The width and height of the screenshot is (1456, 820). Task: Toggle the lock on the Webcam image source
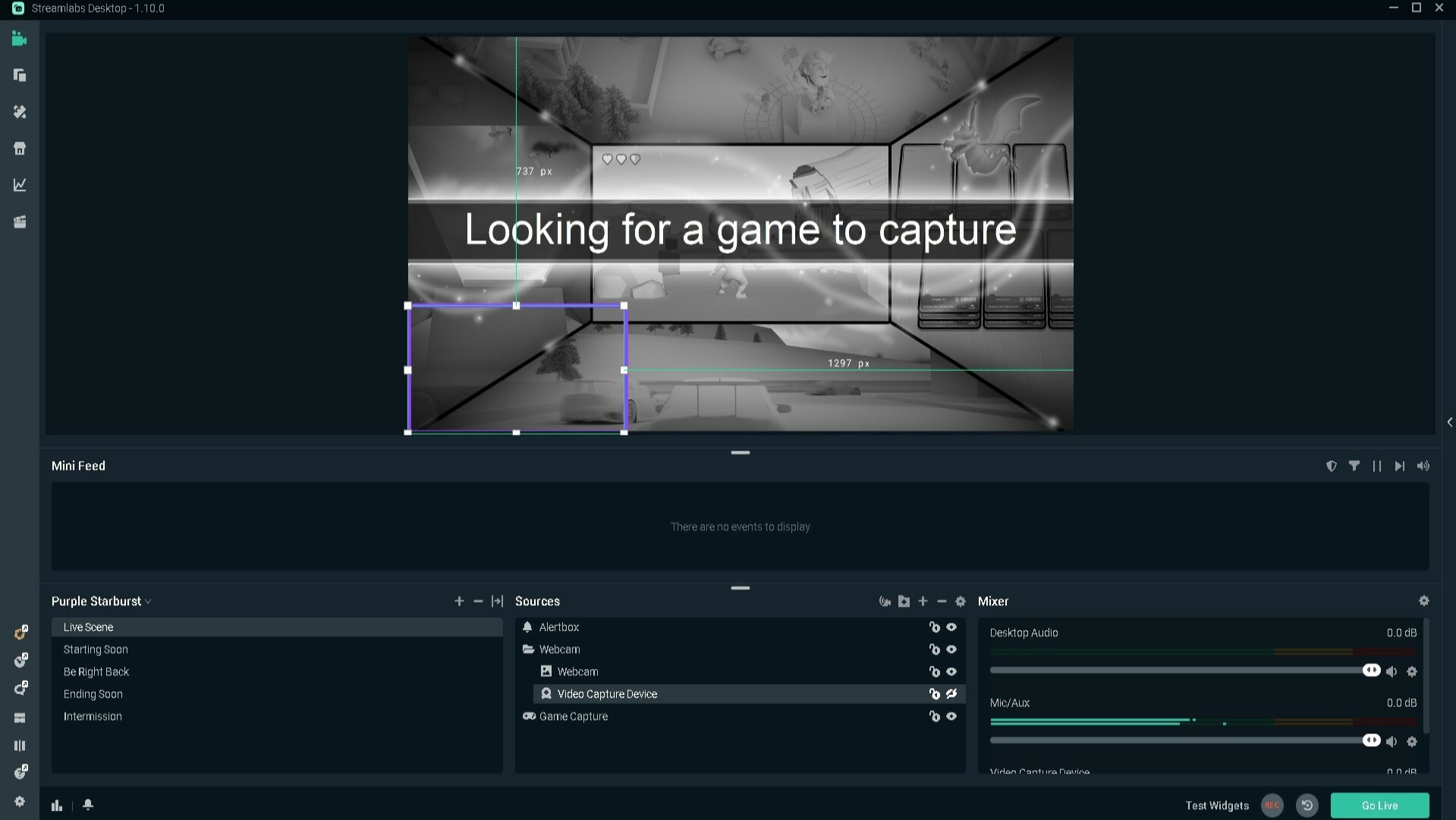(x=935, y=671)
